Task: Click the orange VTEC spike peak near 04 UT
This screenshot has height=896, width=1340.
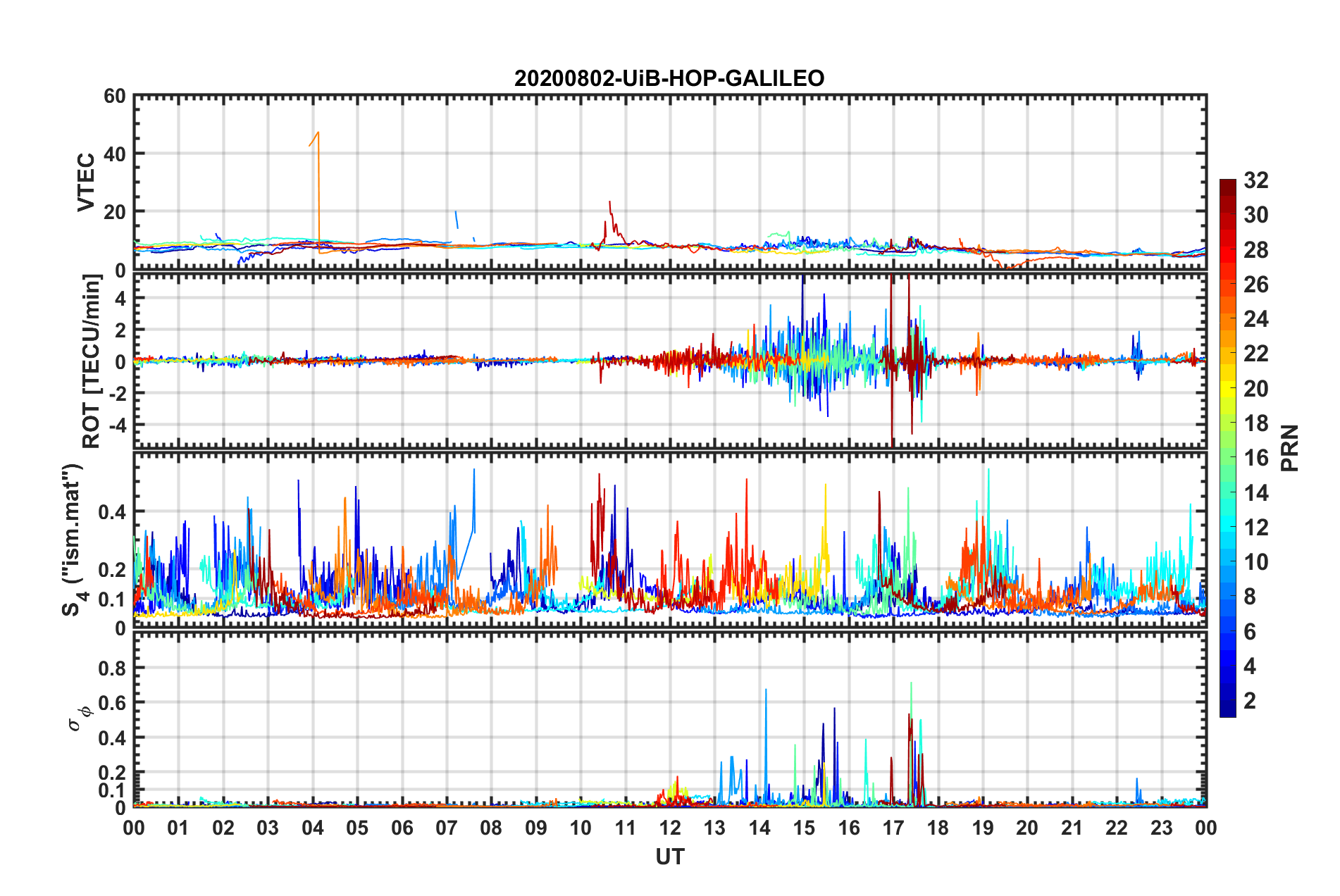Action: coord(318,132)
